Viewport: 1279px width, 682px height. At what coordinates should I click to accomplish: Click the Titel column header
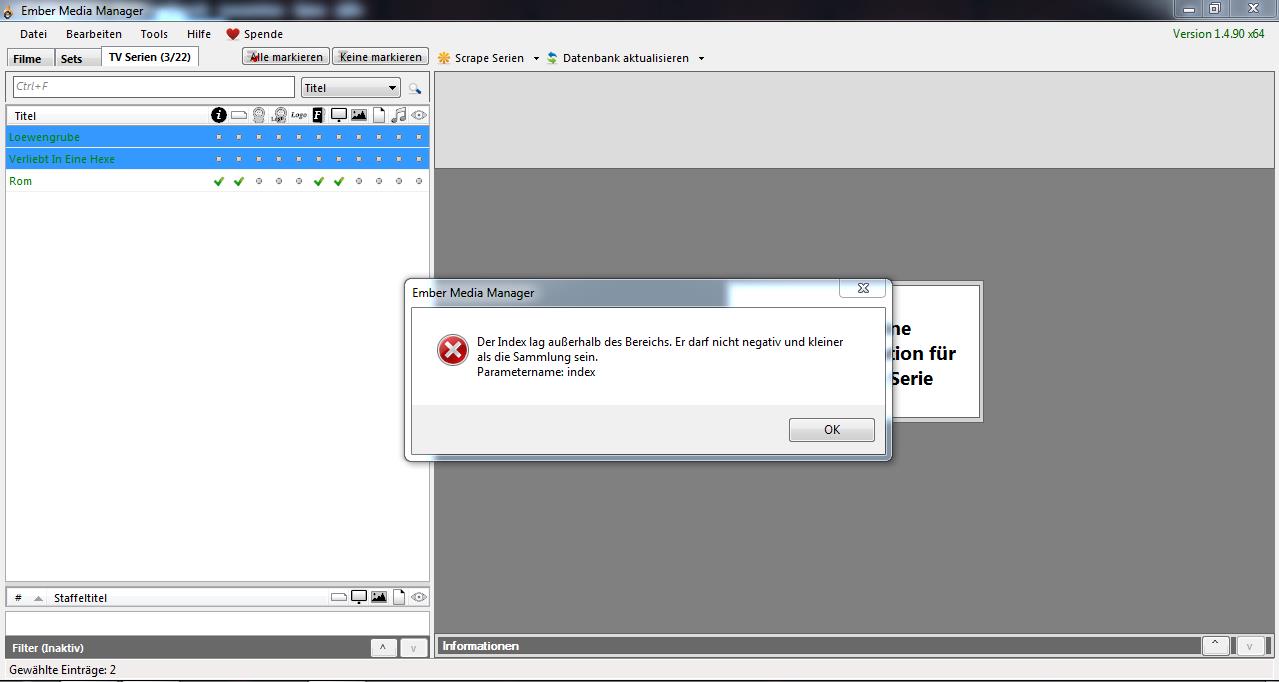click(x=108, y=116)
